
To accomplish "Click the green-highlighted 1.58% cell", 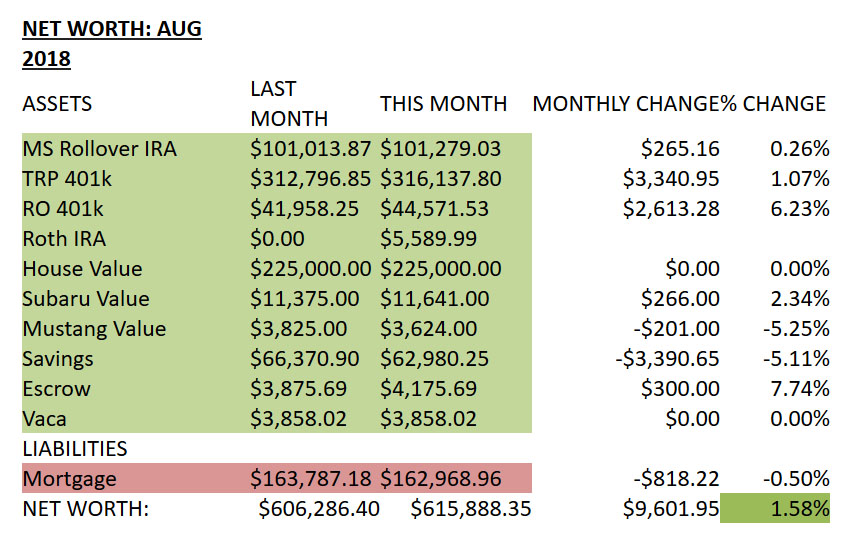I will tap(776, 509).
